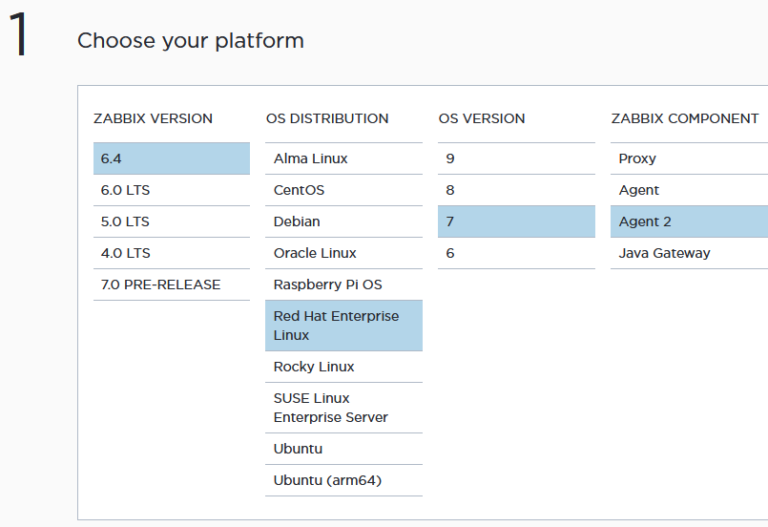Select Red Hat Enterprise Linux
The height and width of the screenshot is (527, 768).
pos(343,326)
